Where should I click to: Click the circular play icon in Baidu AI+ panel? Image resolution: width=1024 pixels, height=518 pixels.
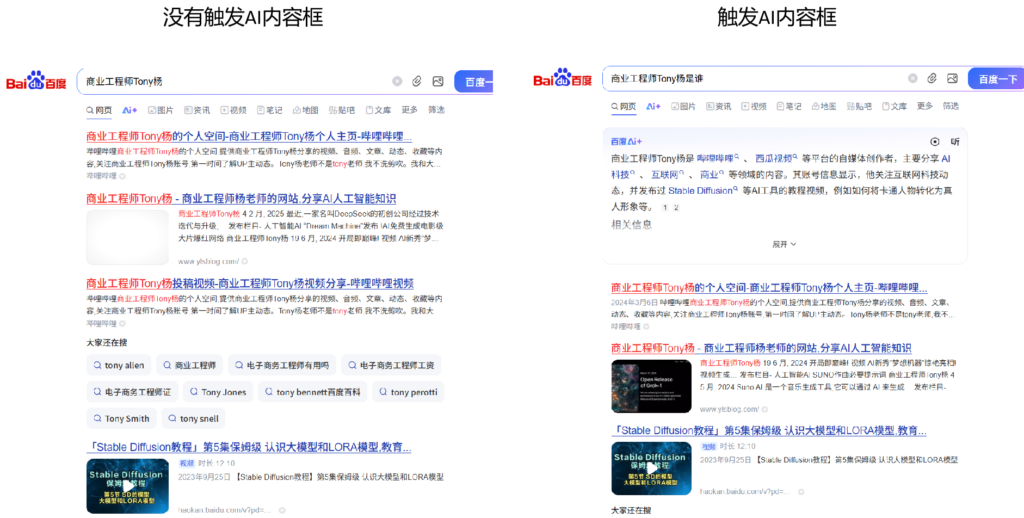[935, 142]
